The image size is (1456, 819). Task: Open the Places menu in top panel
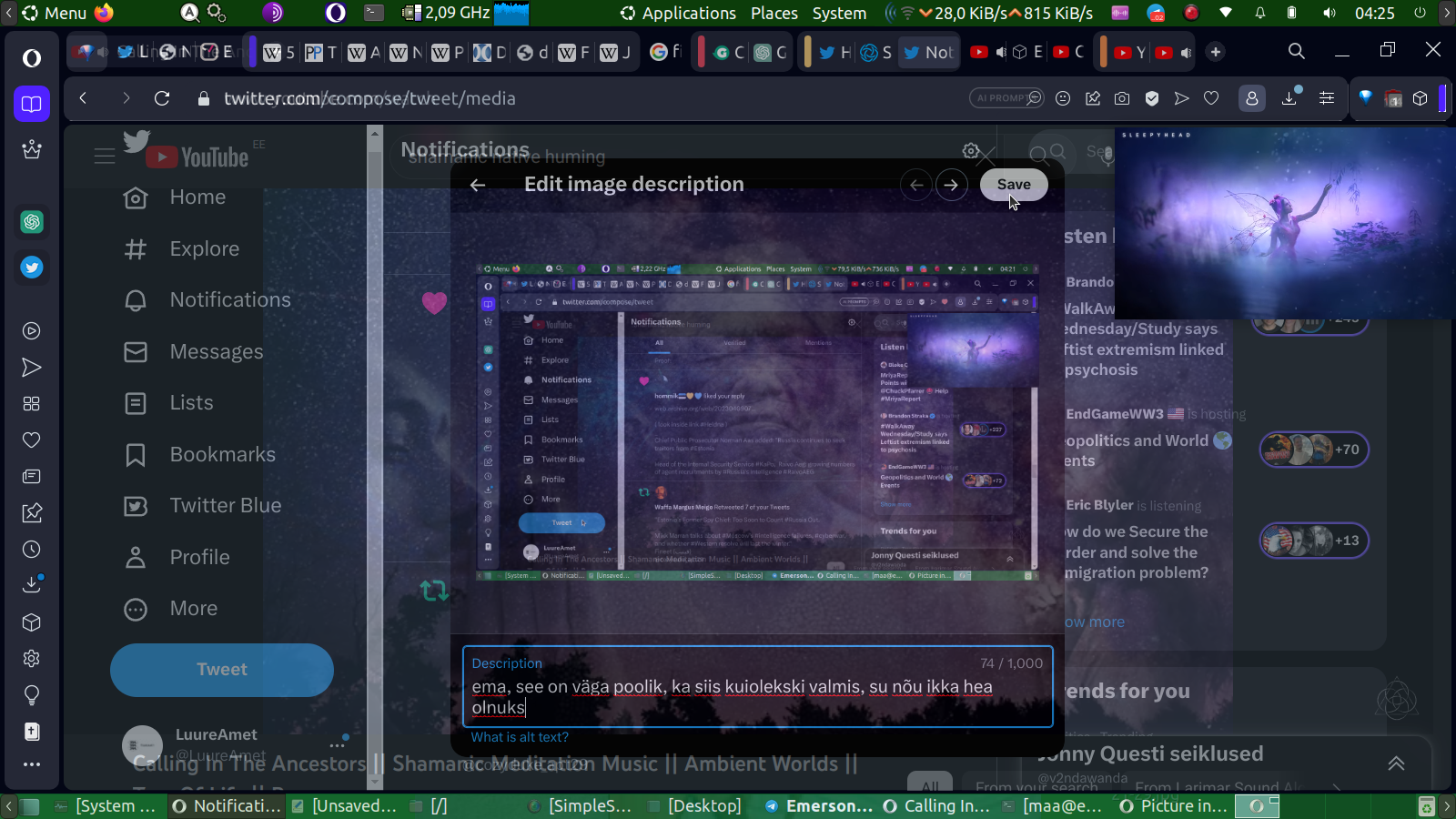coord(773,13)
